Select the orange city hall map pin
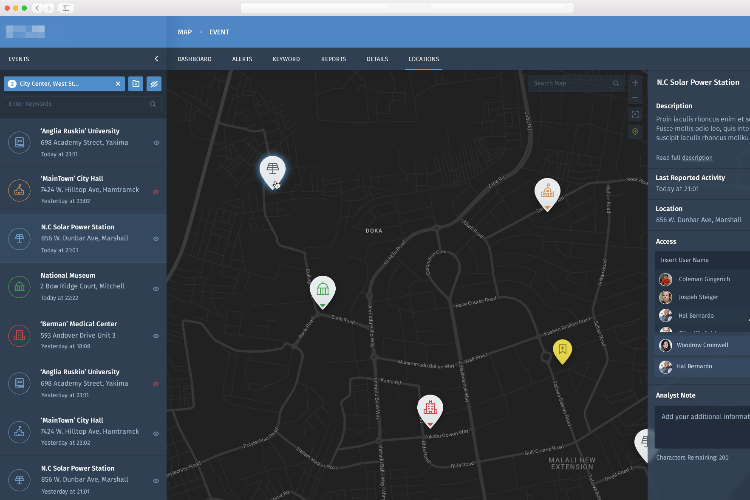Screen dimensions: 750x500 (x=547, y=193)
